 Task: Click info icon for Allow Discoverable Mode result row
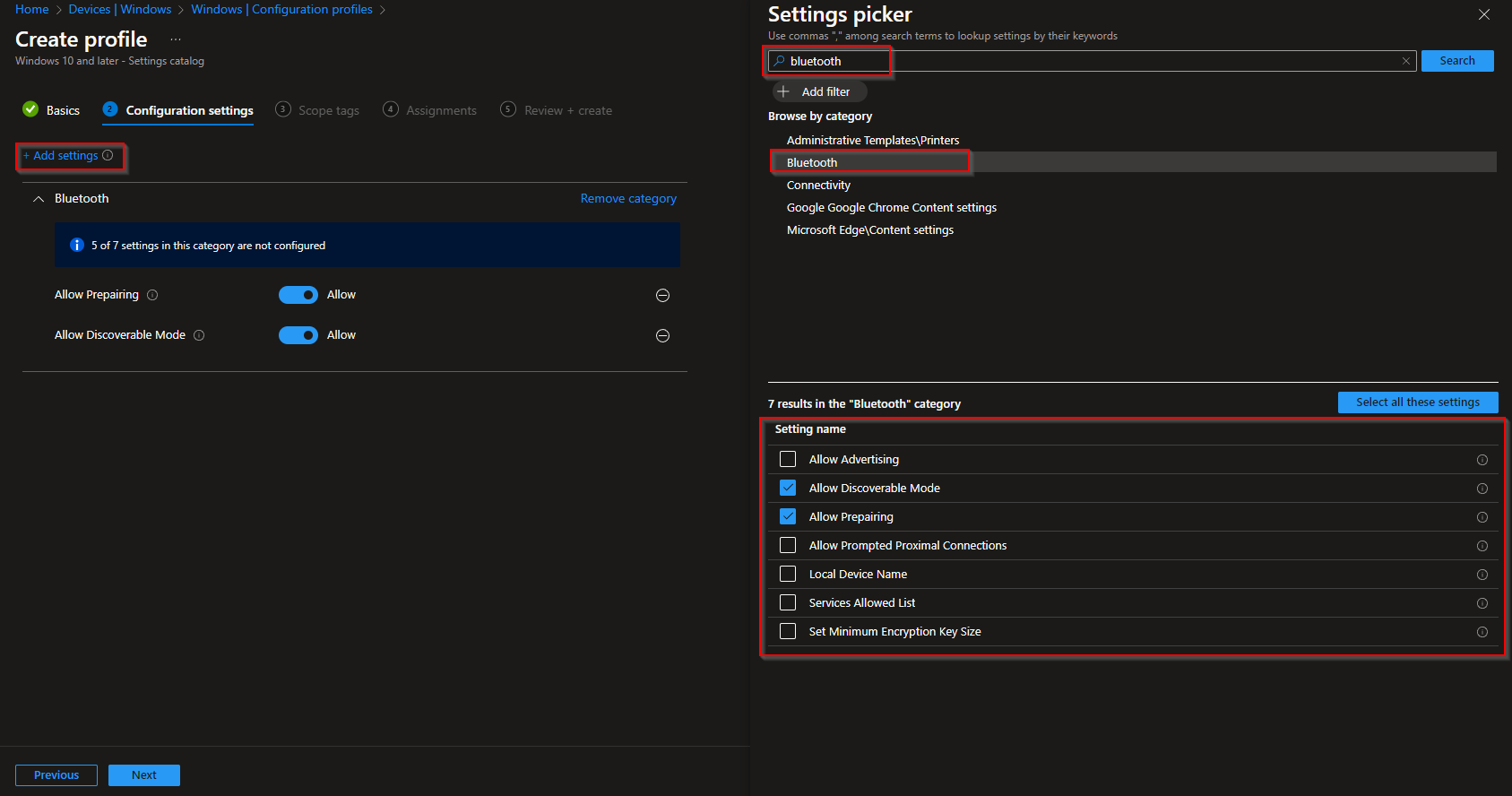[1482, 489]
